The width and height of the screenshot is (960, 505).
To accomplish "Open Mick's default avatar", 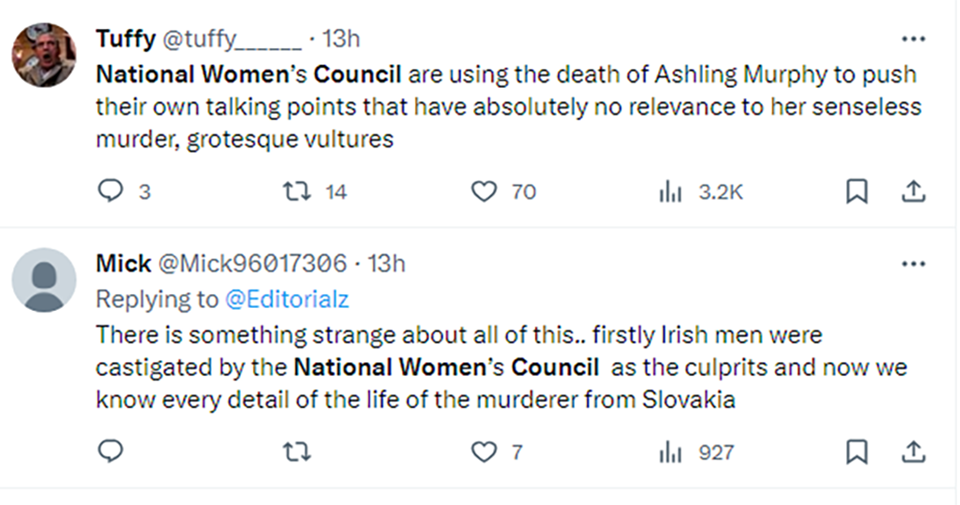I will (44, 280).
